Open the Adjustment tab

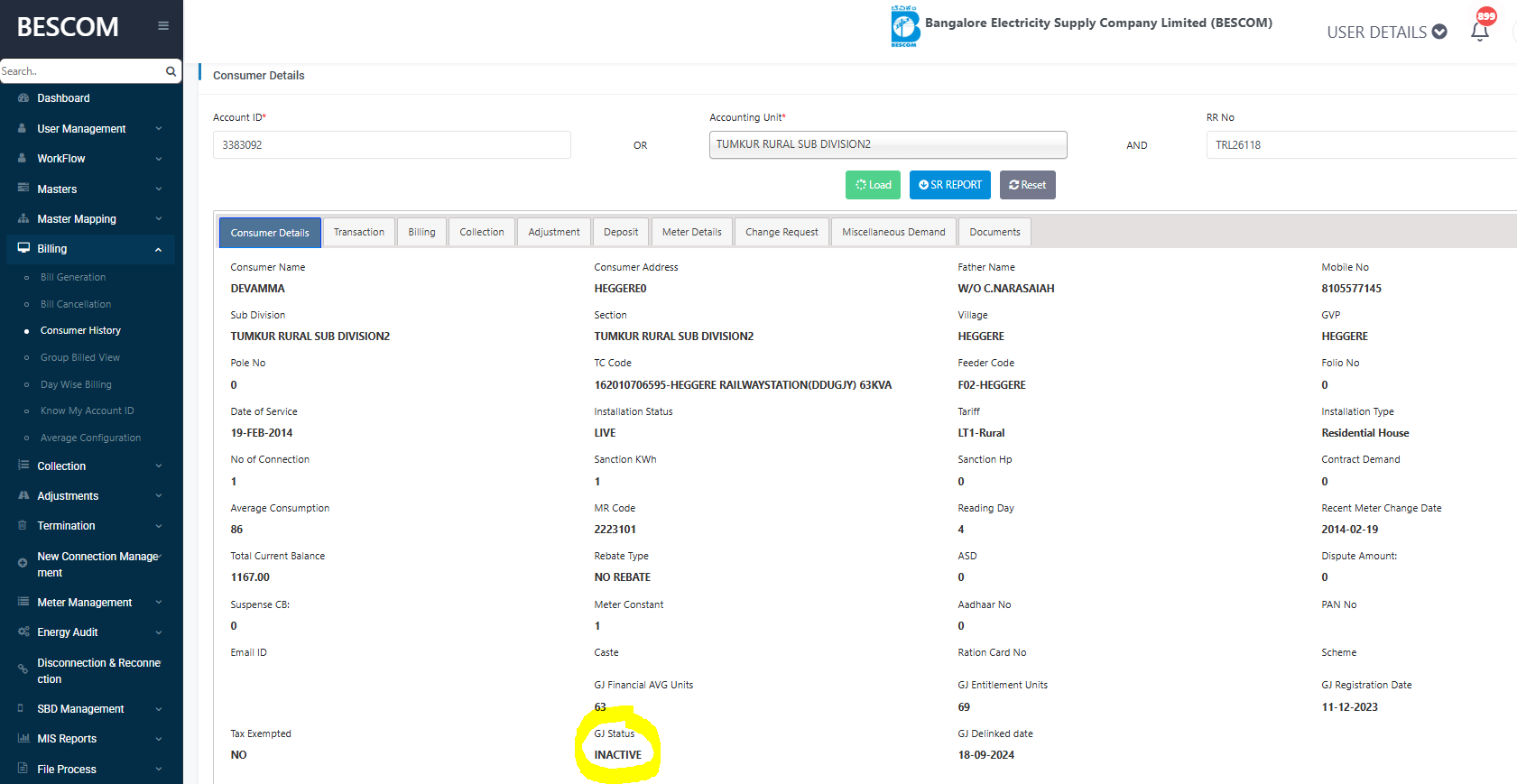(554, 232)
